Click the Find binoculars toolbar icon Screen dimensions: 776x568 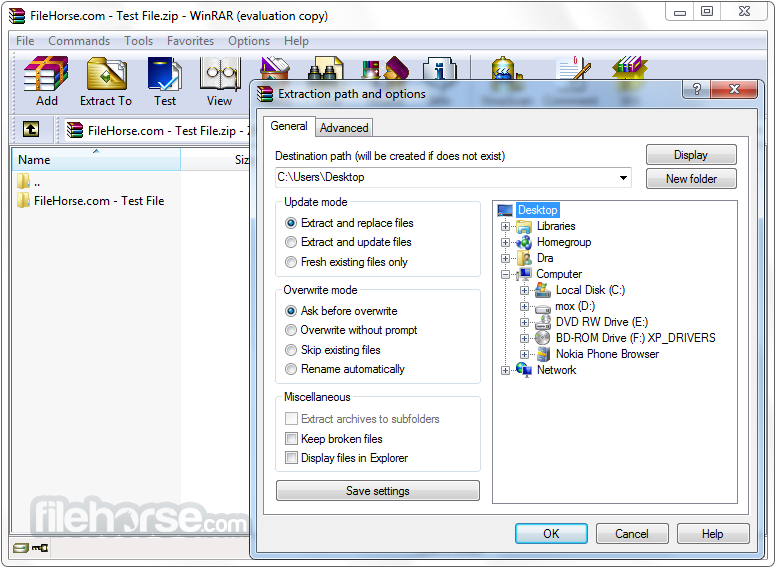point(325,68)
